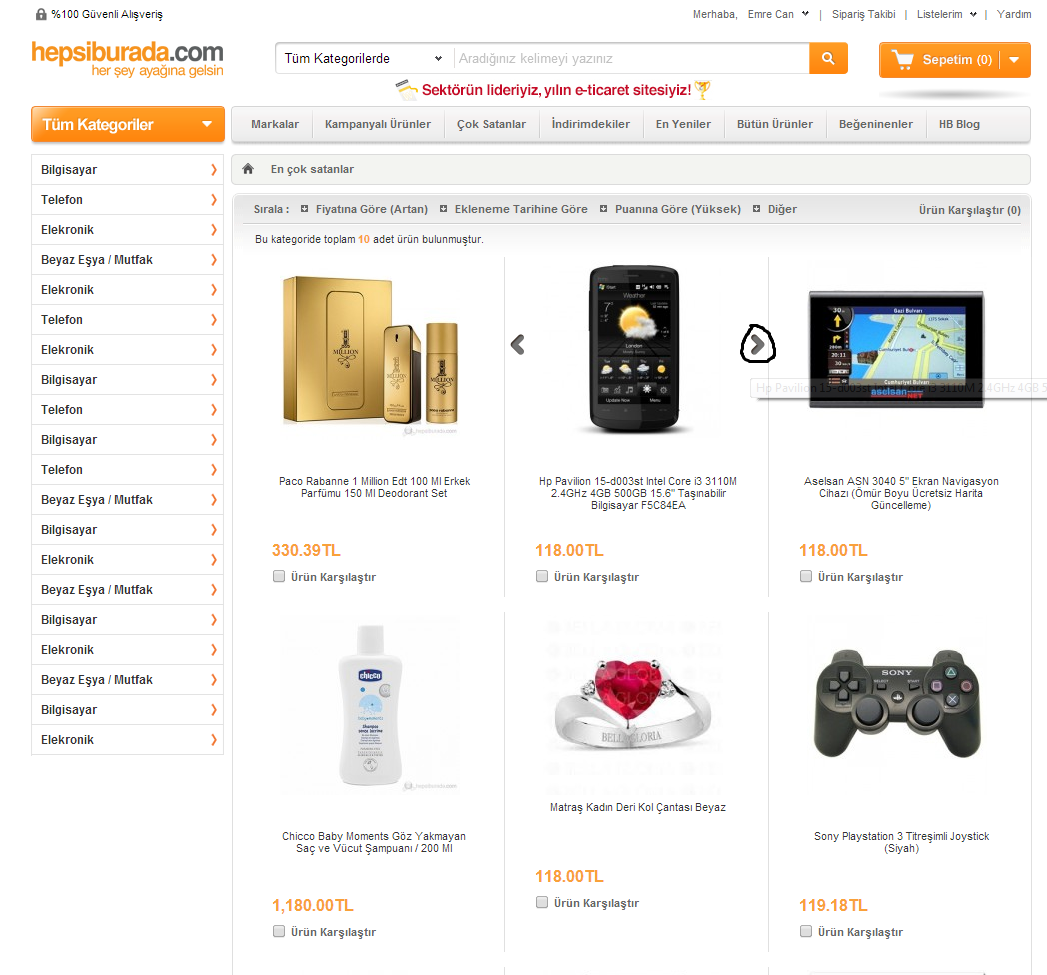Click the shopping cart icon
Image resolution: width=1047 pixels, height=975 pixels.
(903, 60)
